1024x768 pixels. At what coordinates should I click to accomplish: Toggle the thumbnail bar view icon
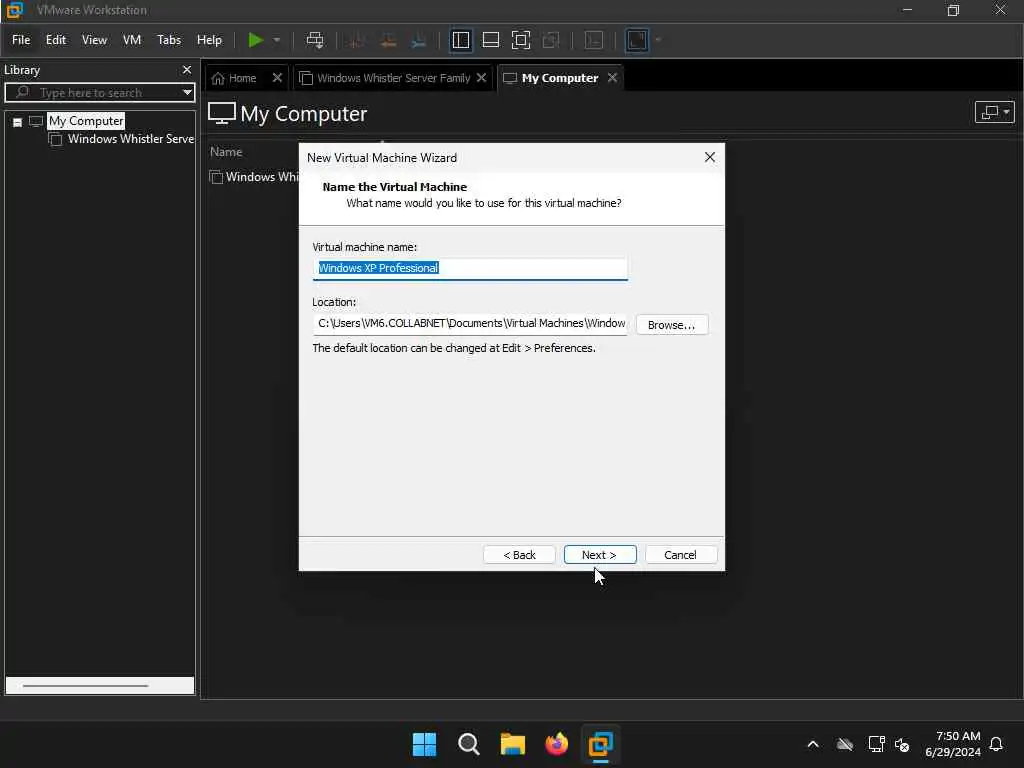coord(490,40)
